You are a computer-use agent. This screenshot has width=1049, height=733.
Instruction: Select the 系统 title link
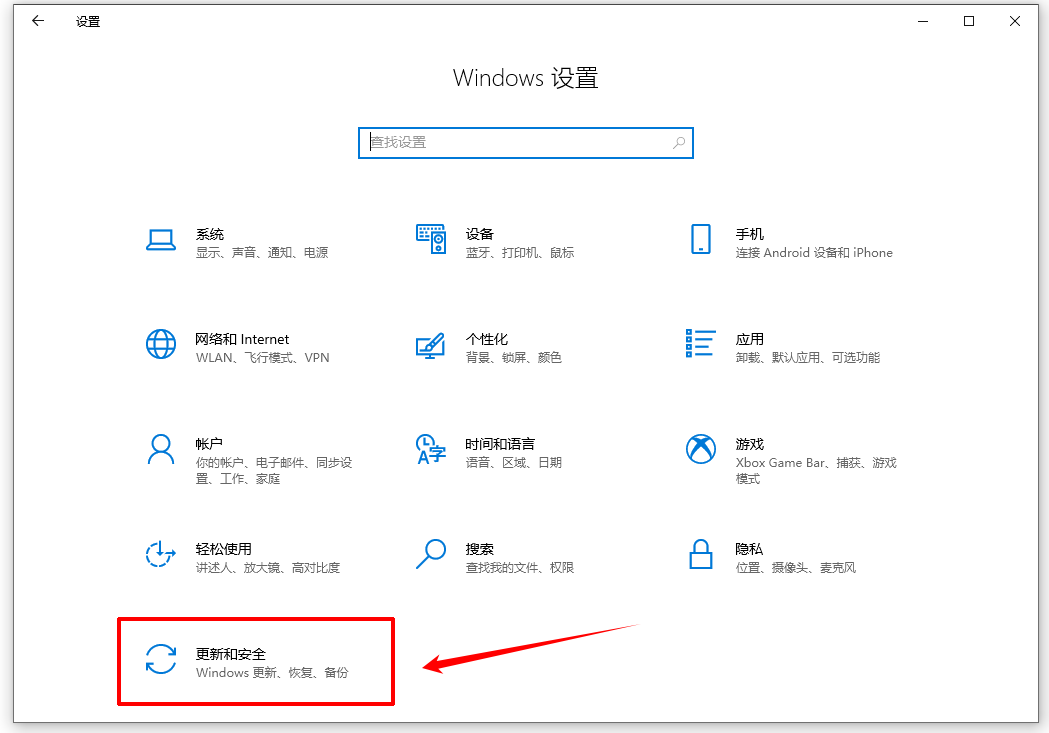pyautogui.click(x=209, y=234)
